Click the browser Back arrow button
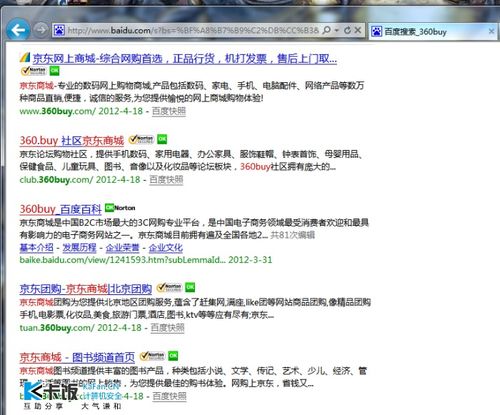This screenshot has height=415, width=500. (17, 30)
